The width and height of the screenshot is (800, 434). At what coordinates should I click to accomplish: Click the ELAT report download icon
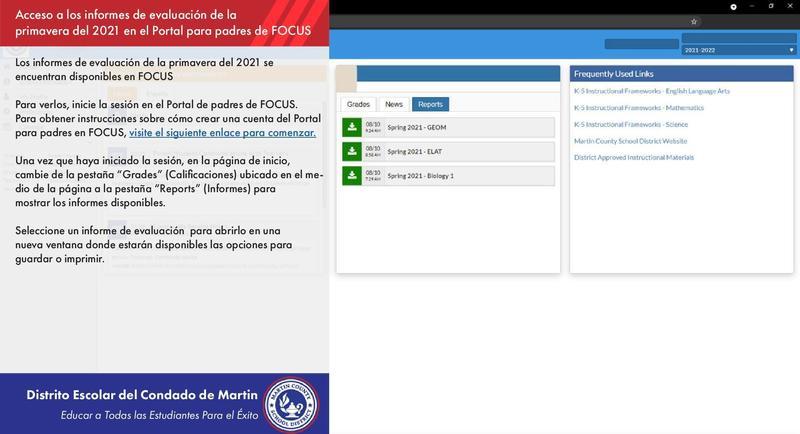click(x=352, y=151)
